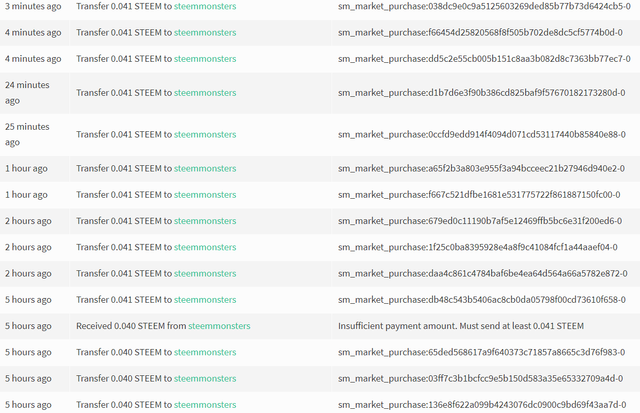The image size is (640, 413).
Task: Click '5 hours ago' timestamp for memo db48c54
Action: [x=28, y=300]
